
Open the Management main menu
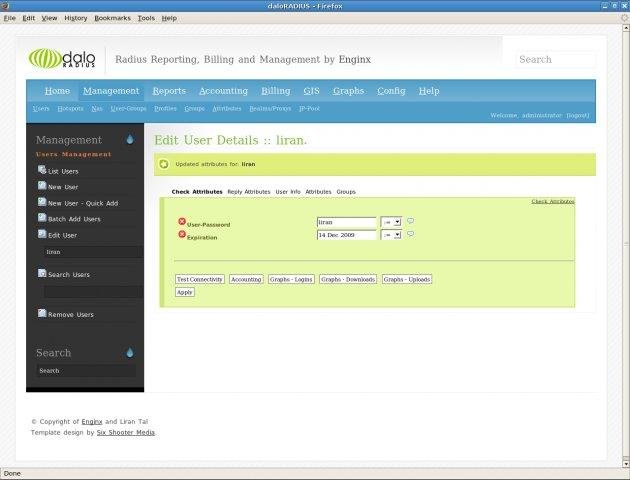tap(111, 91)
